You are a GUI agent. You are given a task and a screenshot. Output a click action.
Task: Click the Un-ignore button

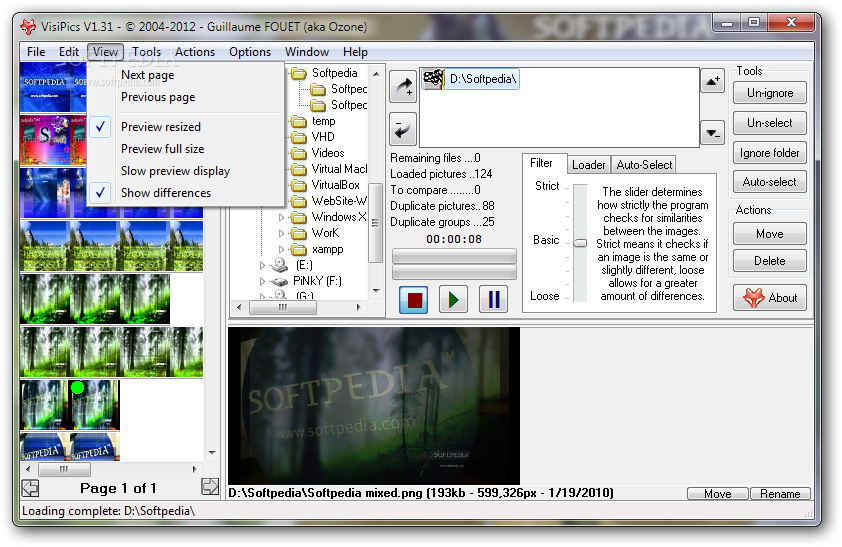(770, 93)
